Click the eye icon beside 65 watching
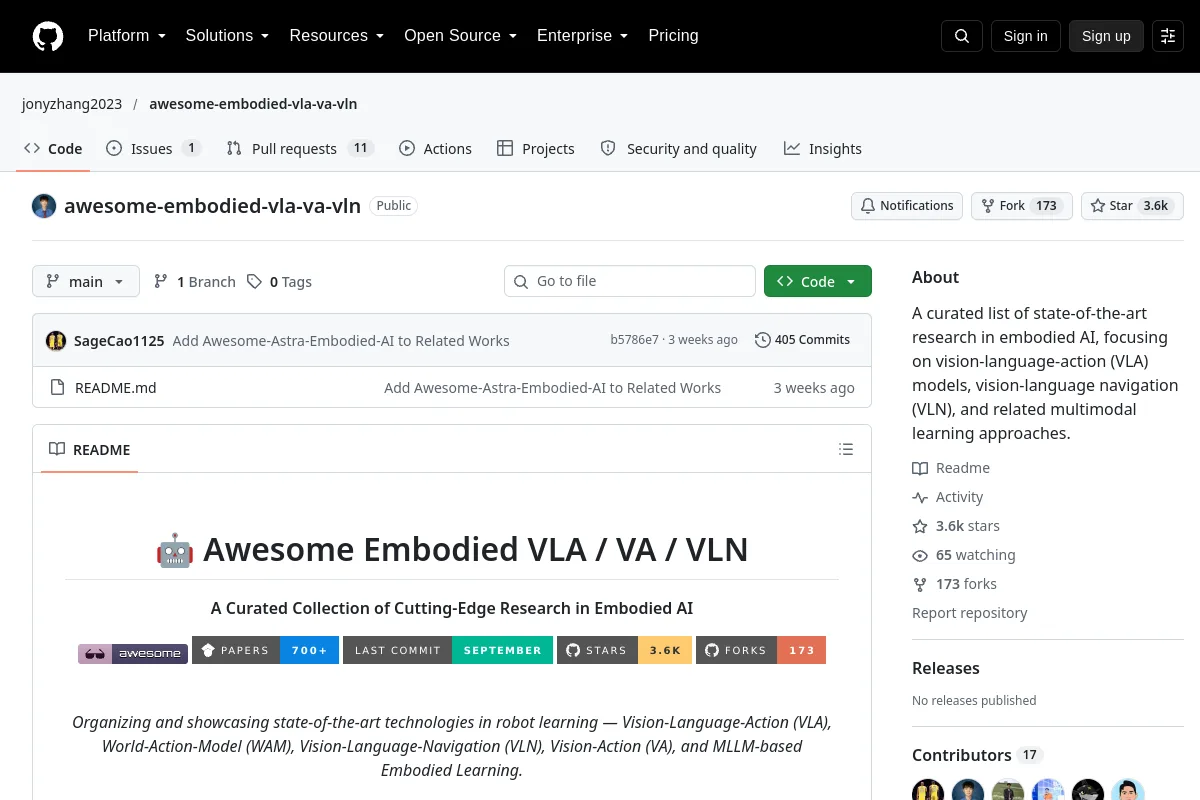Image resolution: width=1200 pixels, height=800 pixels. [x=920, y=555]
